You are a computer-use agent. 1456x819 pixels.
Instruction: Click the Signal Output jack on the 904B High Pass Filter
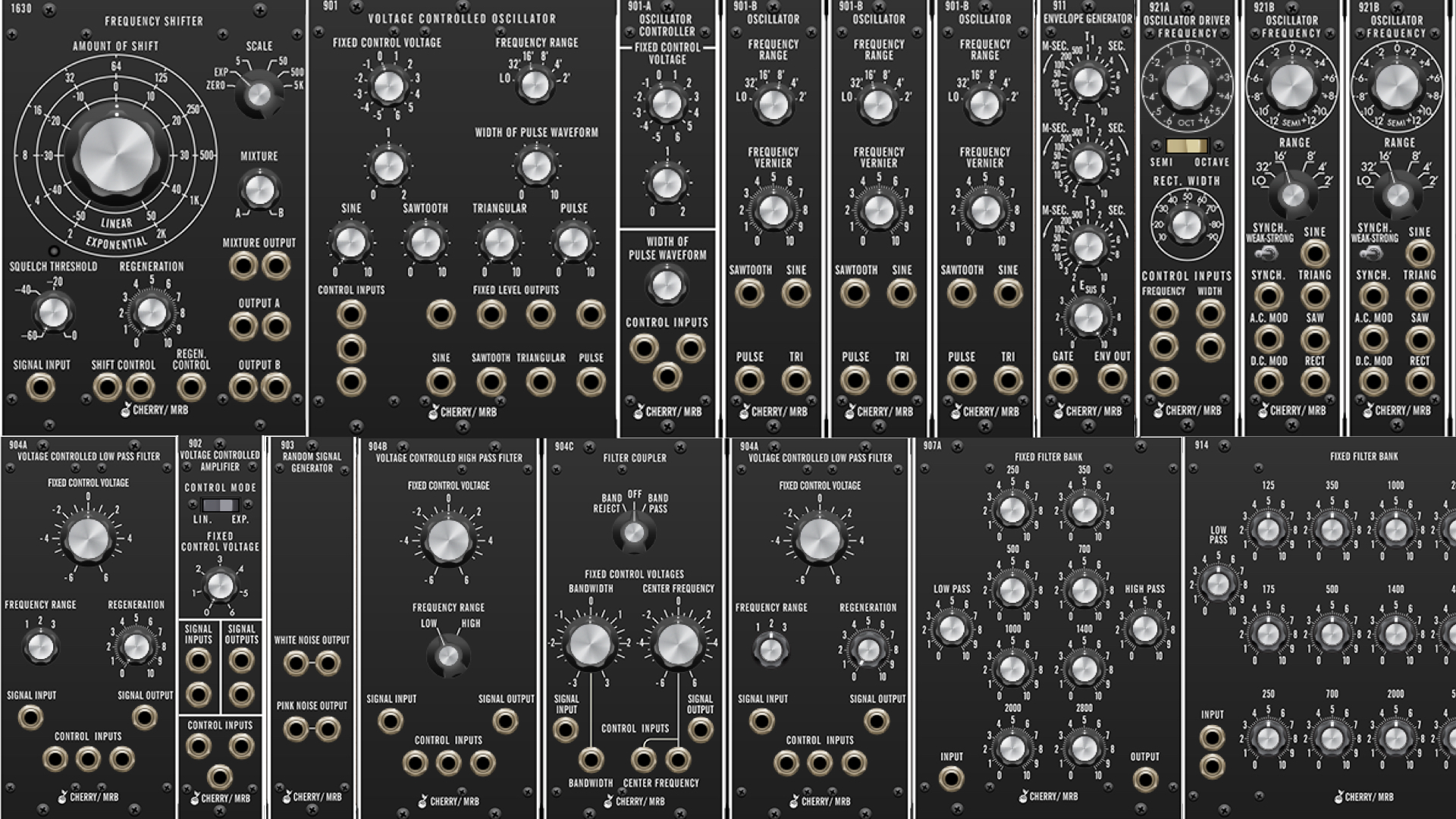point(504,722)
